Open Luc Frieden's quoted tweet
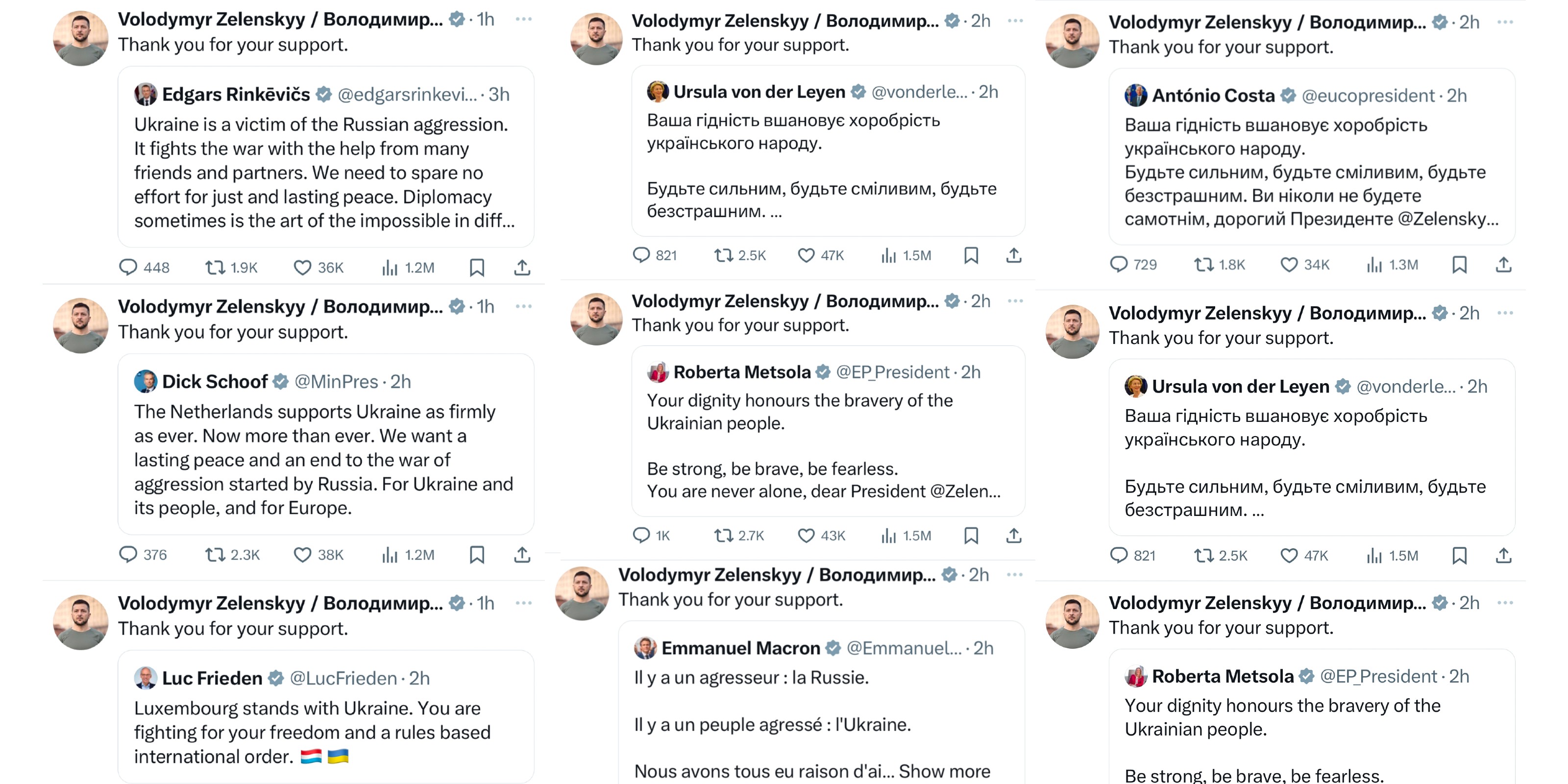This screenshot has width=1568, height=784. click(326, 717)
